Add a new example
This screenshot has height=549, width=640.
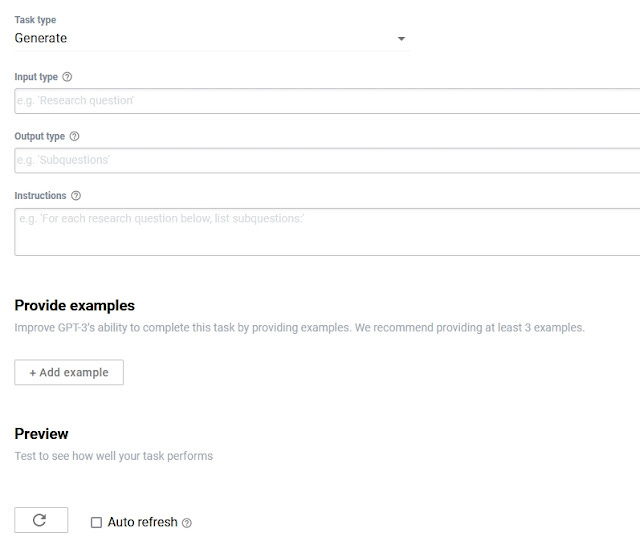(x=69, y=372)
